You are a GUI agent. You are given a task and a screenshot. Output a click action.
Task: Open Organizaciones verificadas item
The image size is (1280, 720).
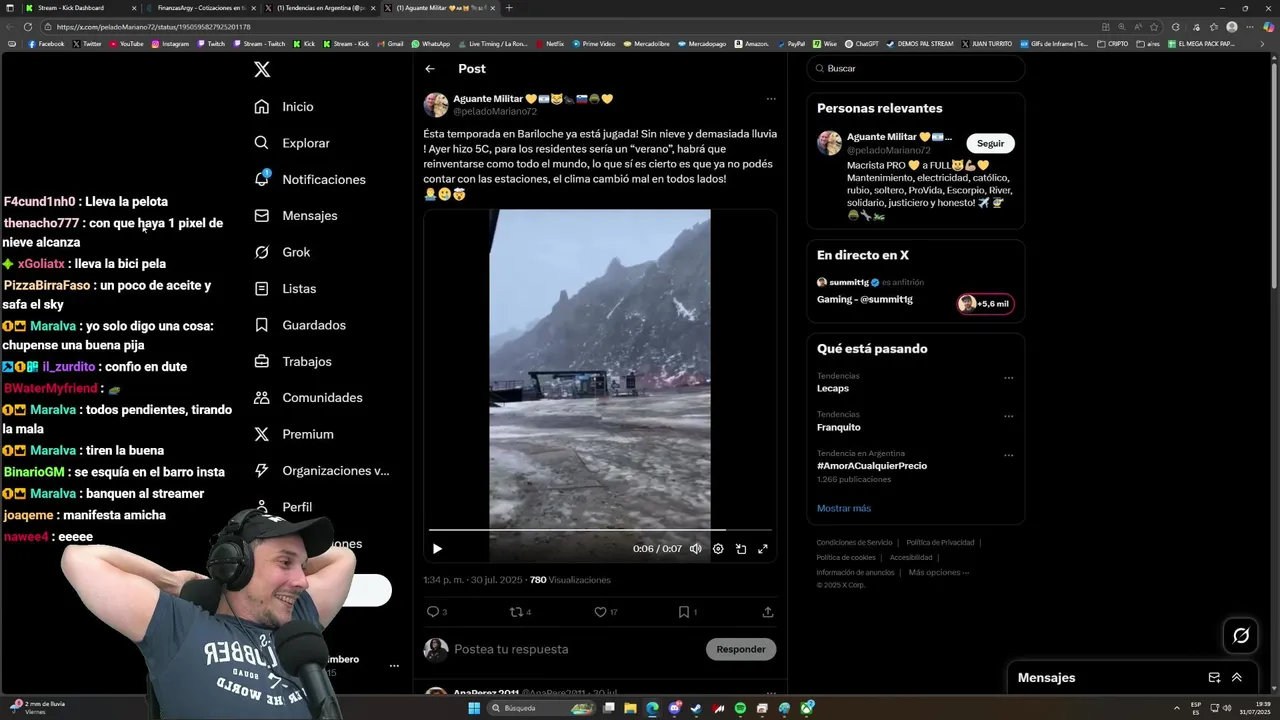322,470
